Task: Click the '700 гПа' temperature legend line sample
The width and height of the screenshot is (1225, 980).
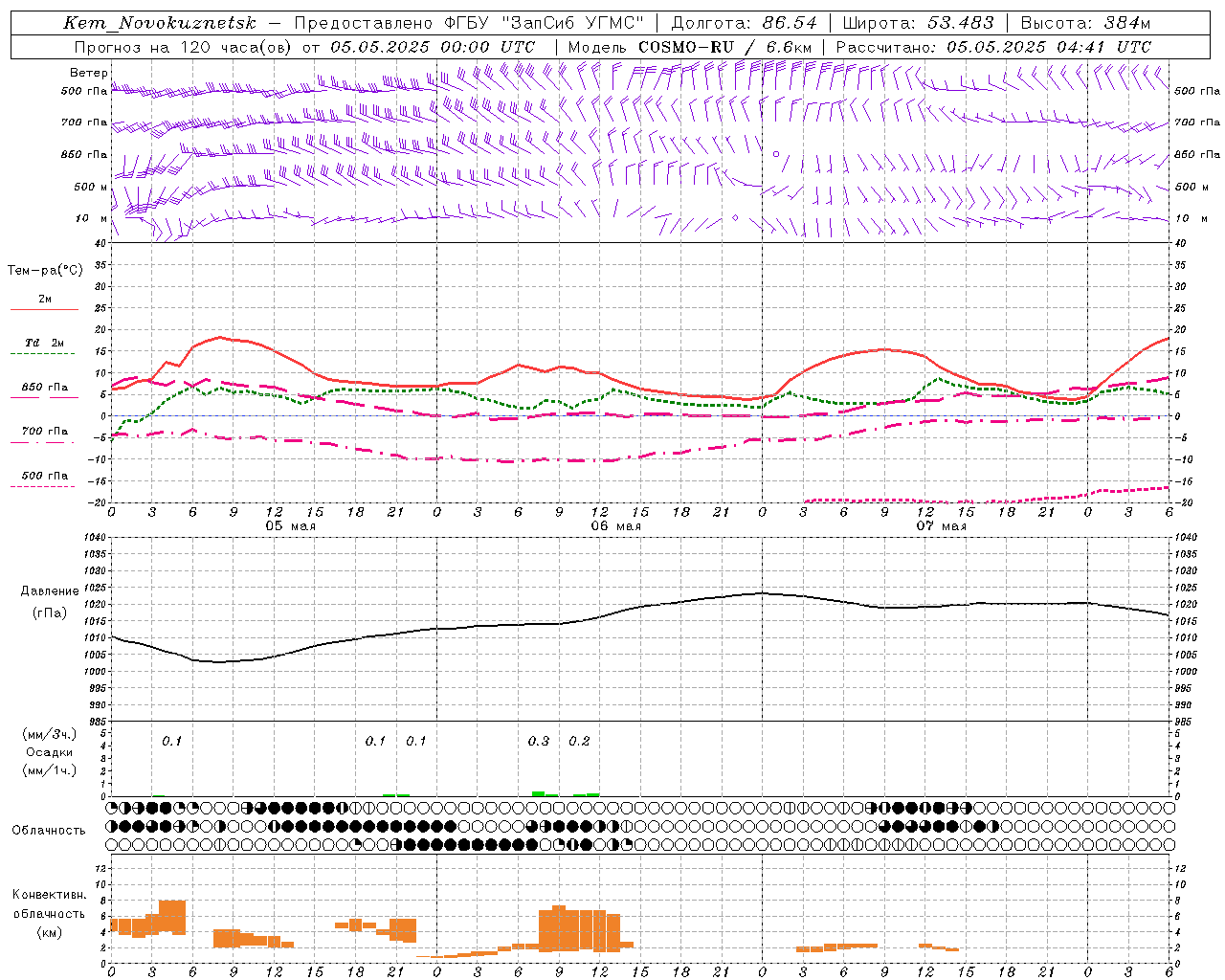Action: (x=44, y=442)
